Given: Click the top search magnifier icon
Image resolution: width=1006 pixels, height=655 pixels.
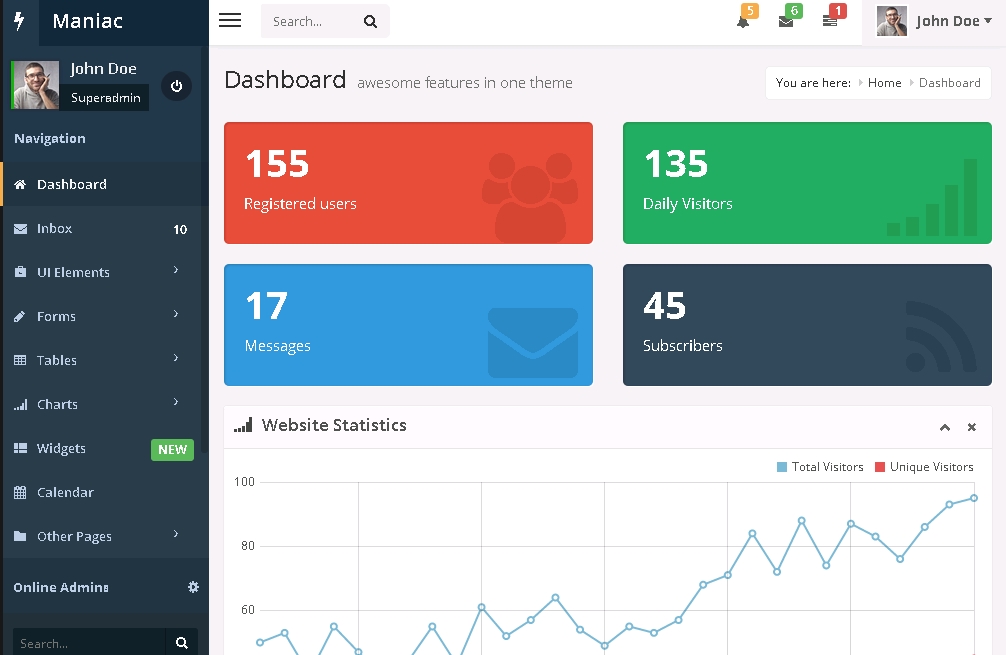Looking at the screenshot, I should pyautogui.click(x=370, y=21).
